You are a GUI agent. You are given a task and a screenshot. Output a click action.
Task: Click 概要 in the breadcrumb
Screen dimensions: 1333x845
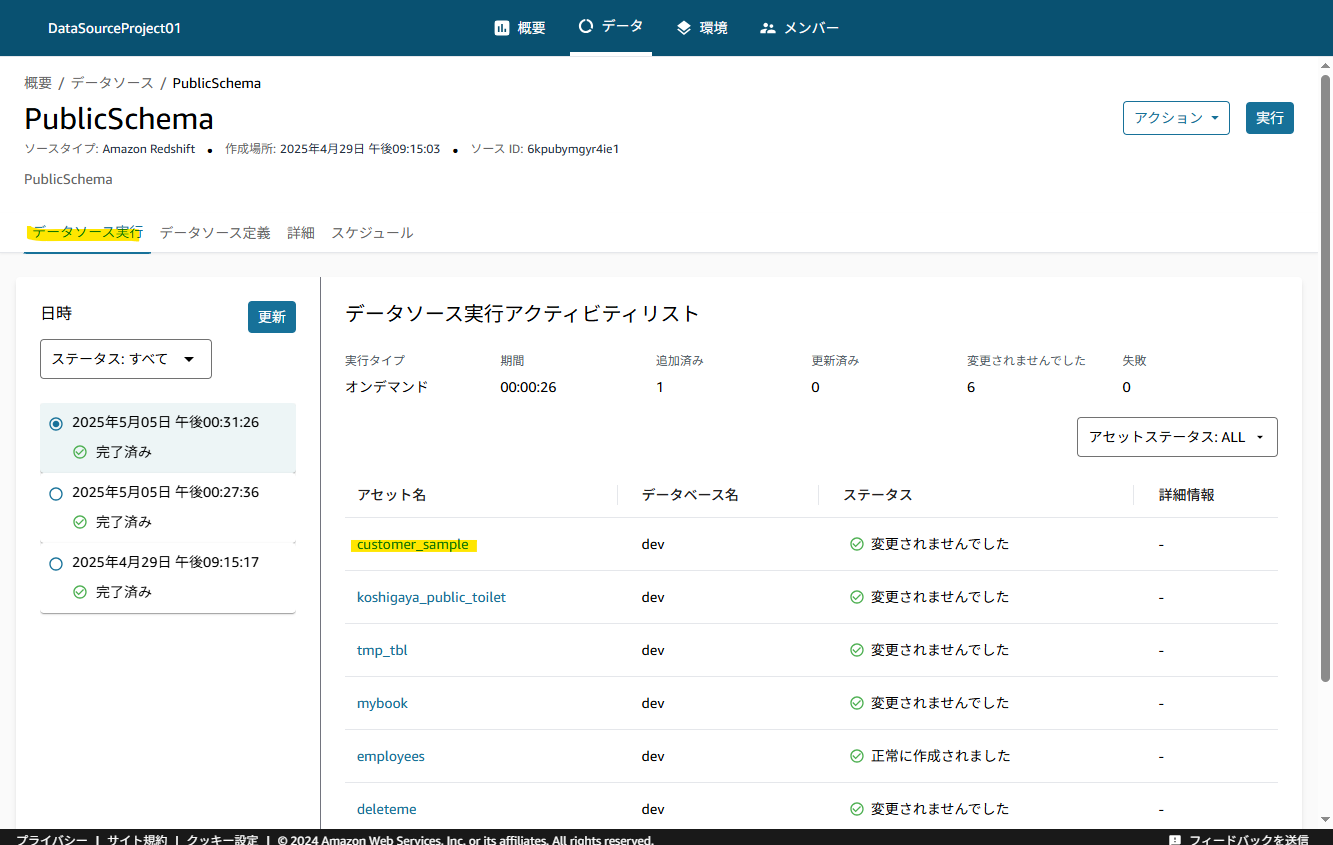coord(38,83)
